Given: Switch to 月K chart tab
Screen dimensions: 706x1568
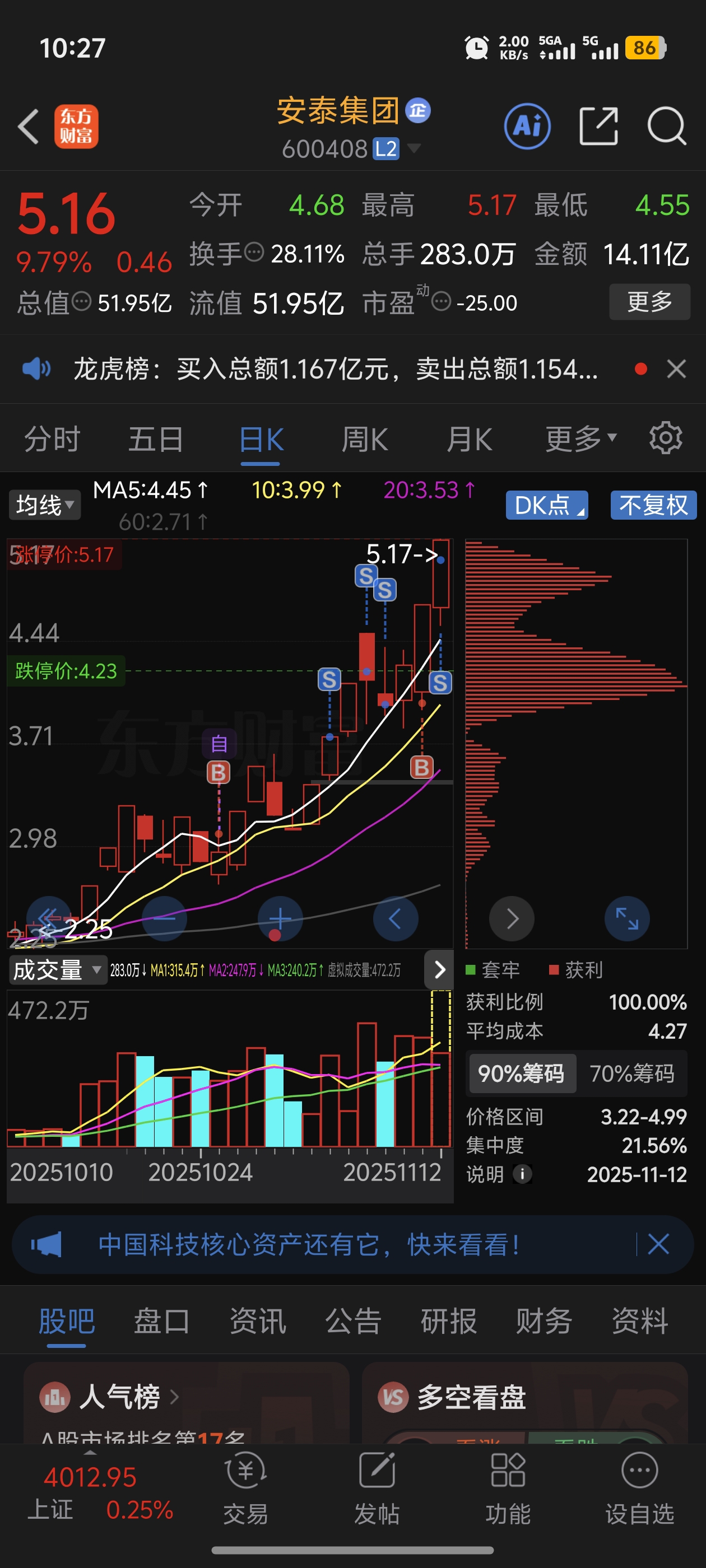Looking at the screenshot, I should (469, 438).
